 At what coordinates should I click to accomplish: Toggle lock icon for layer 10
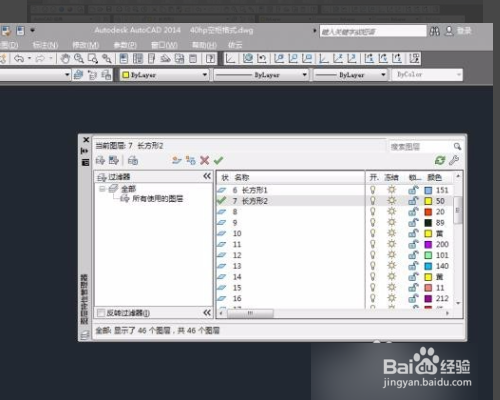pos(413,233)
